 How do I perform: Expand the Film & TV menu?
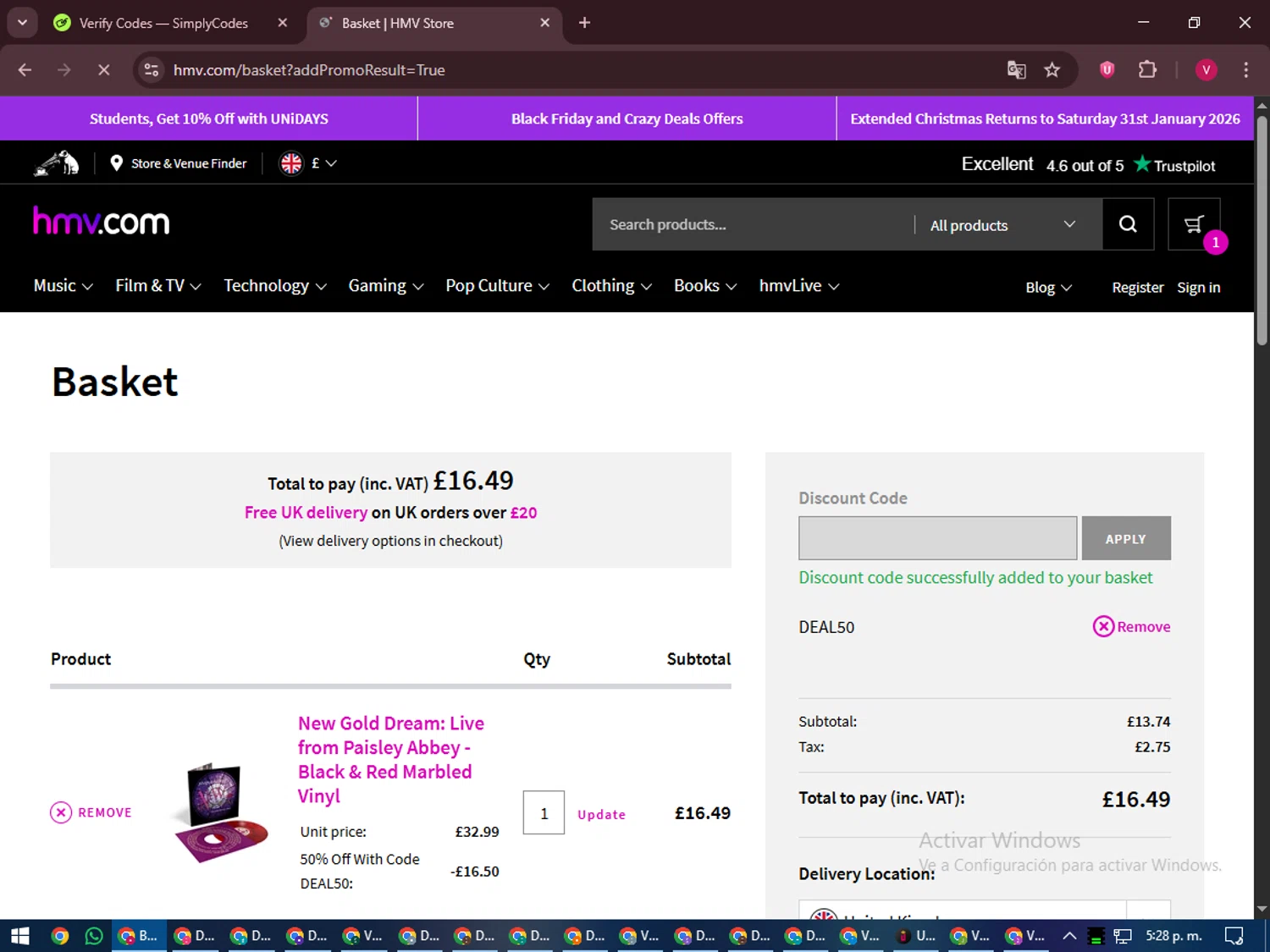158,286
